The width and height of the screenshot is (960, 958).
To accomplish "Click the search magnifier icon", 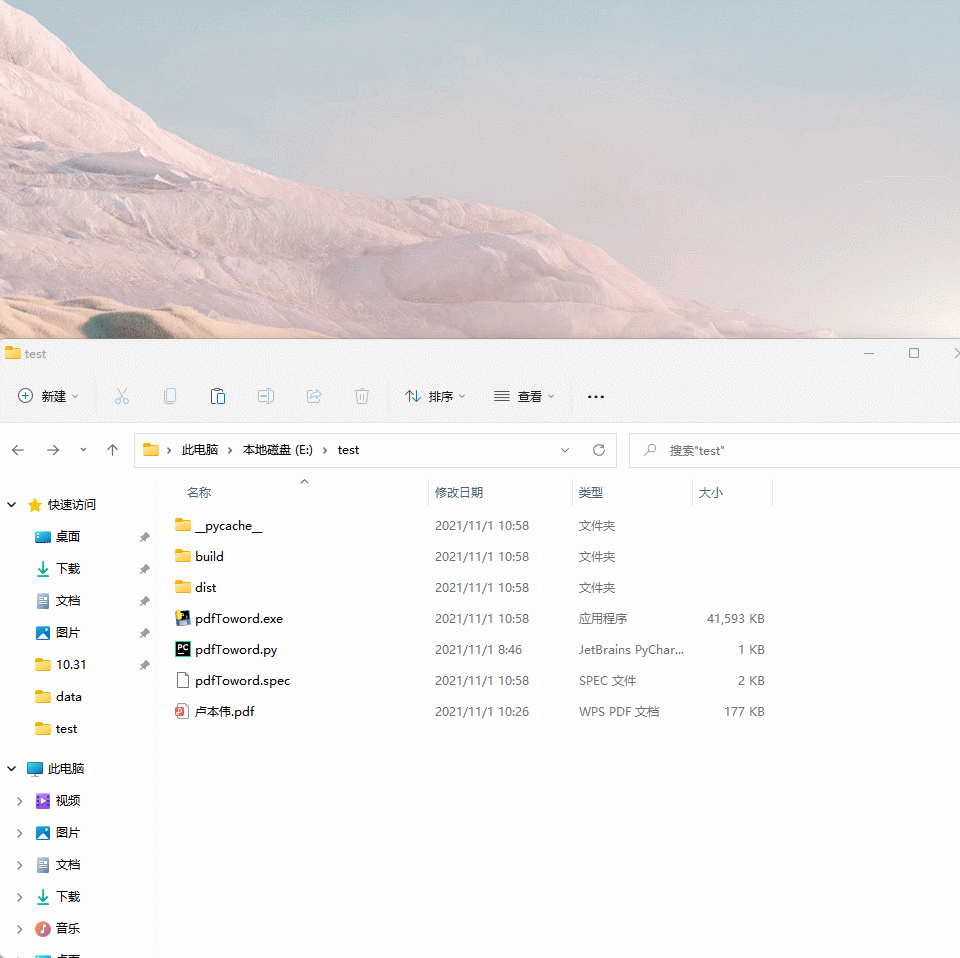I will coord(650,451).
